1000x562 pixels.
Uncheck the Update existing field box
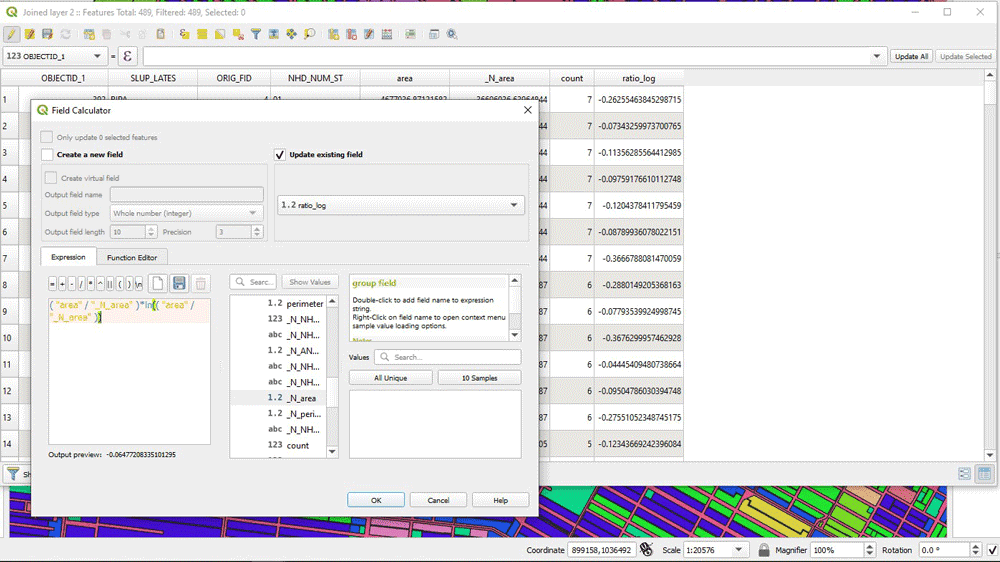click(280, 154)
